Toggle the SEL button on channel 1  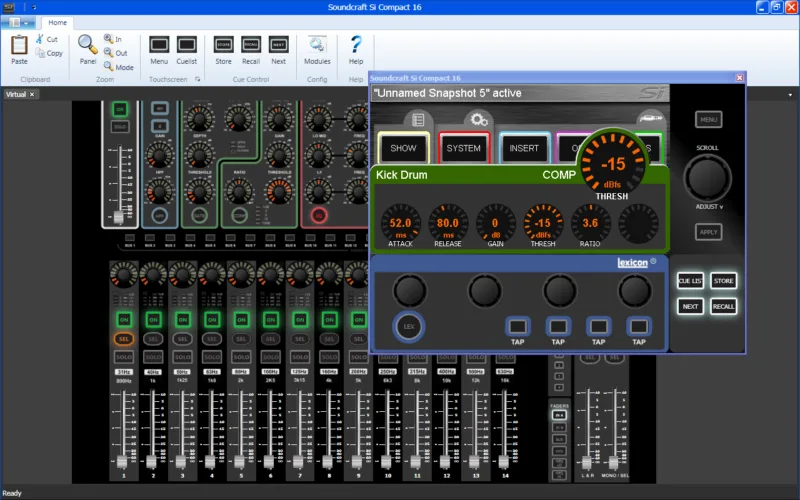pyautogui.click(x=124, y=339)
